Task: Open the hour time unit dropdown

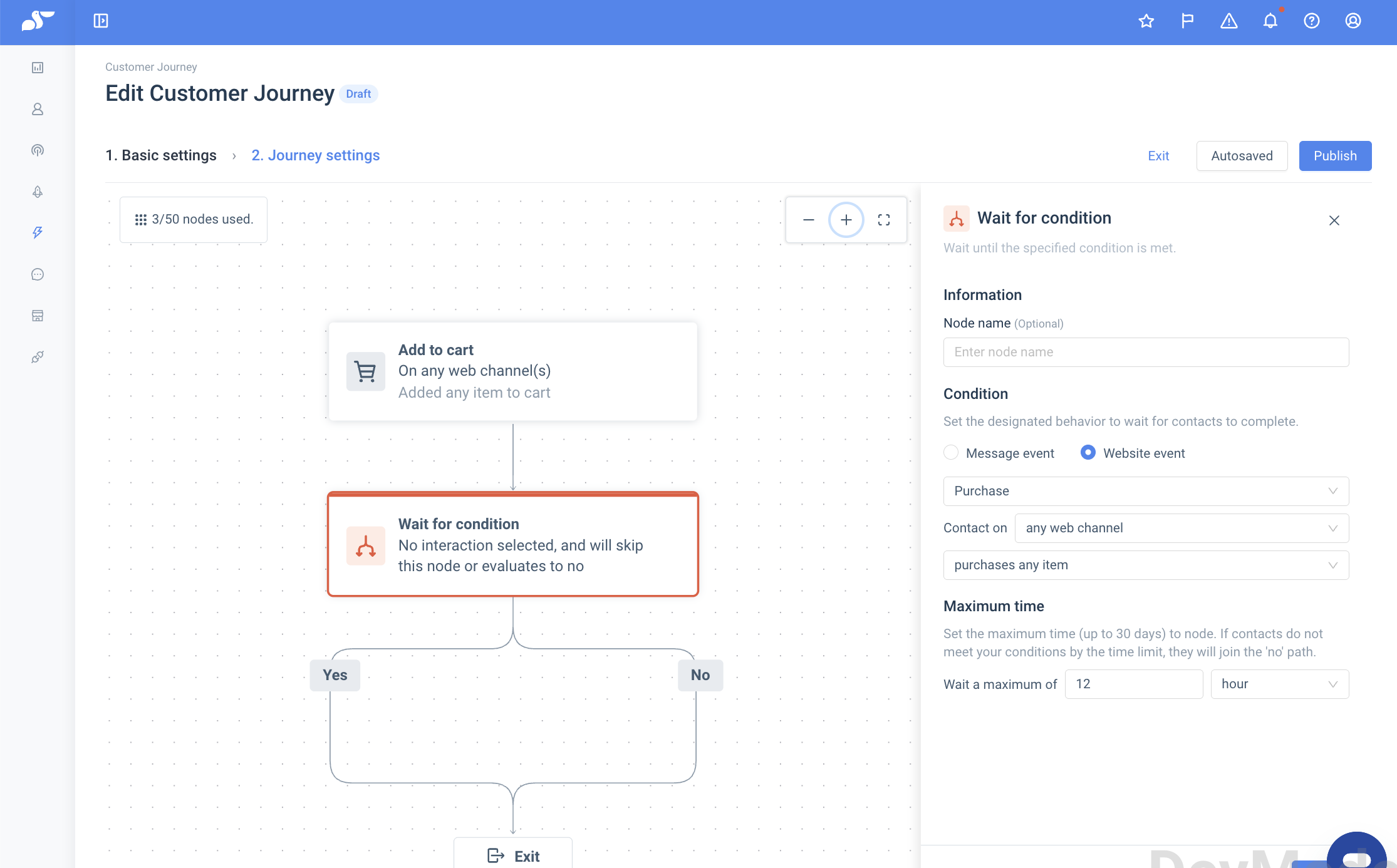Action: (1279, 684)
